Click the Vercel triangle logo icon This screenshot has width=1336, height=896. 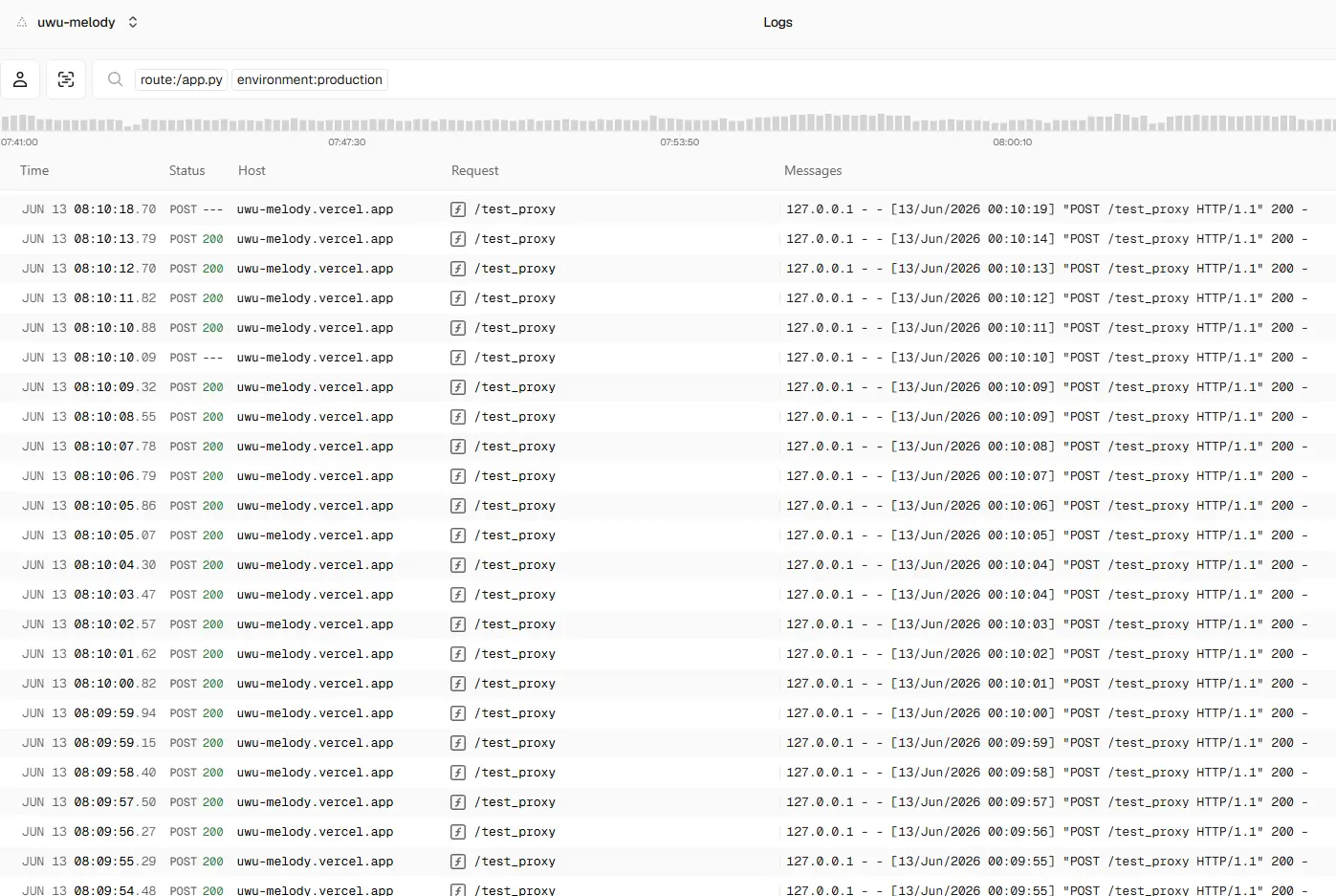tap(21, 22)
